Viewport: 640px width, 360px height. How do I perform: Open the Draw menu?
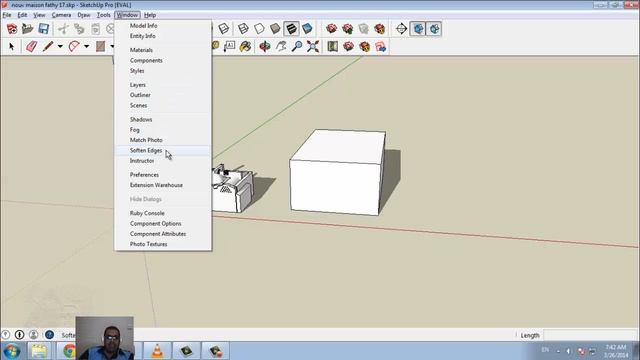click(84, 15)
